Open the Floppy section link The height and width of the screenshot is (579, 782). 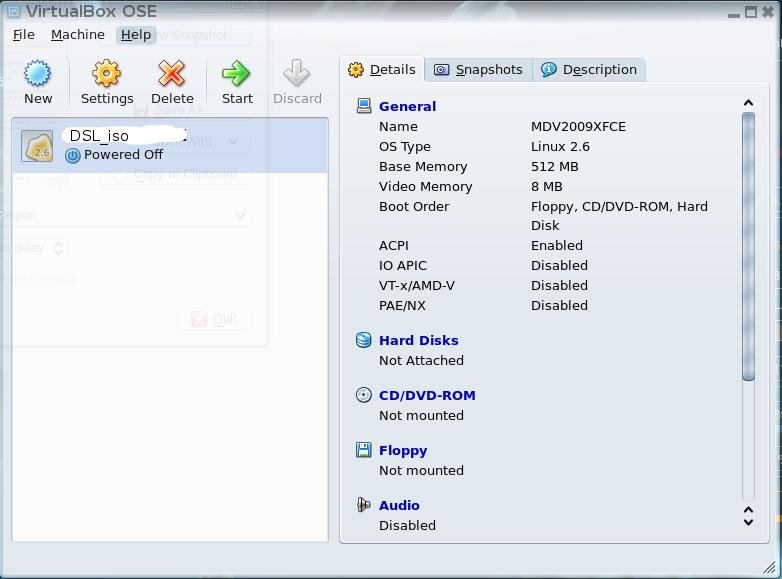tap(403, 451)
